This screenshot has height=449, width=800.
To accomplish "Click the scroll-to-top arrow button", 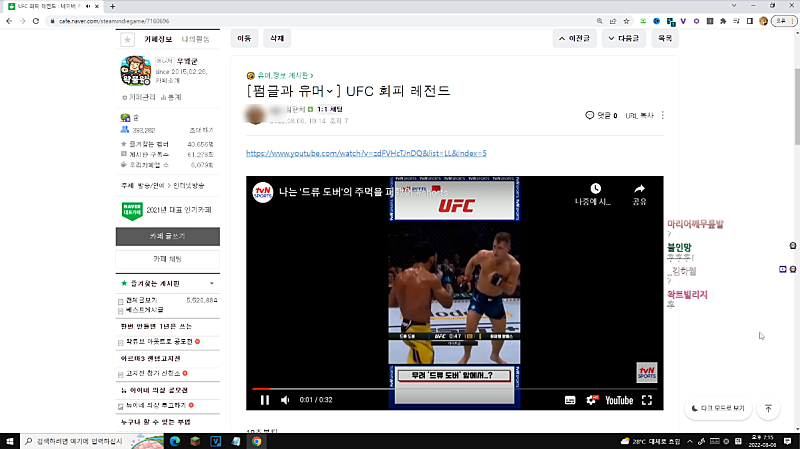I will (x=768, y=408).
